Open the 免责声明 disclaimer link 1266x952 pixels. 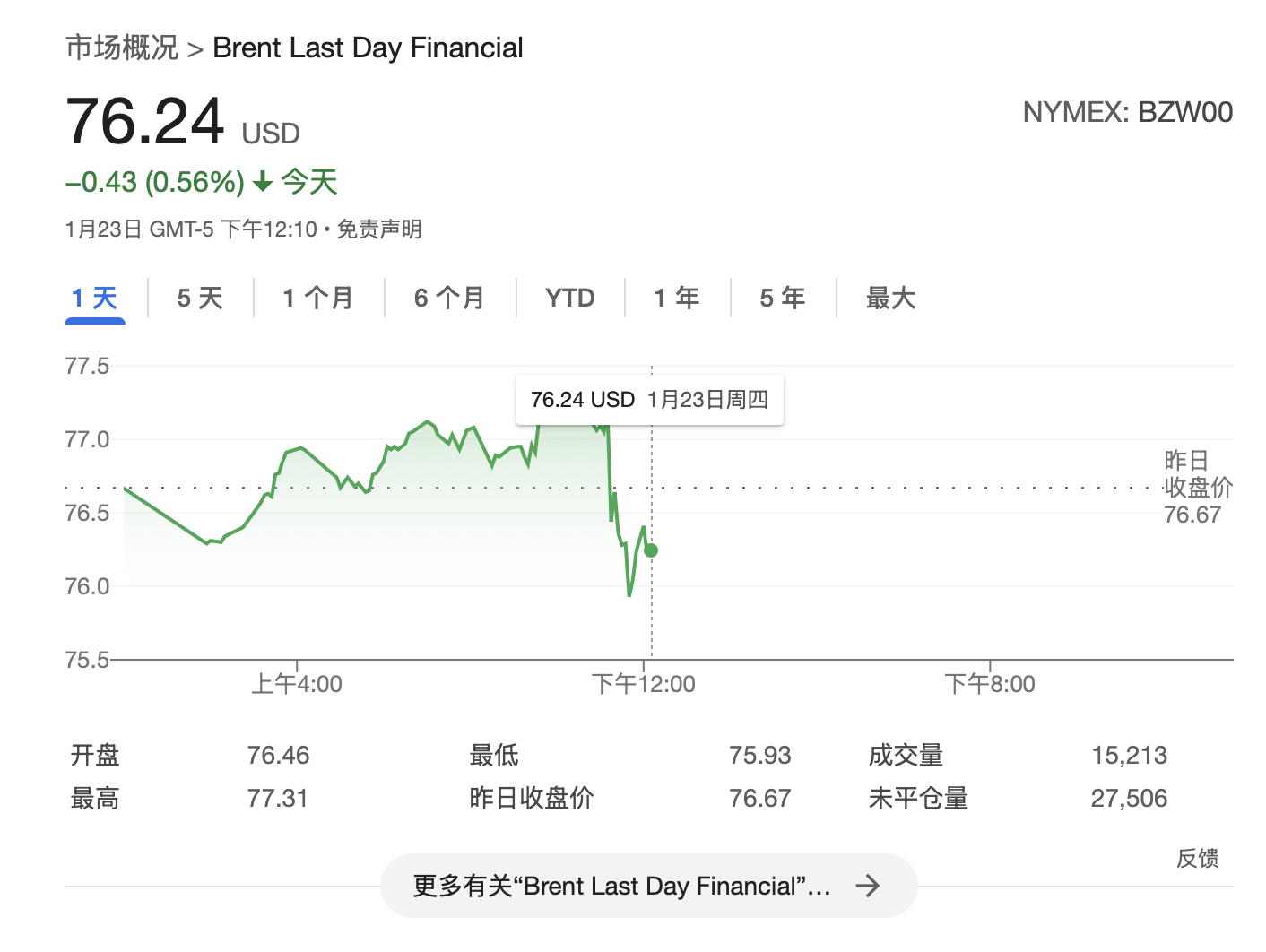[381, 229]
